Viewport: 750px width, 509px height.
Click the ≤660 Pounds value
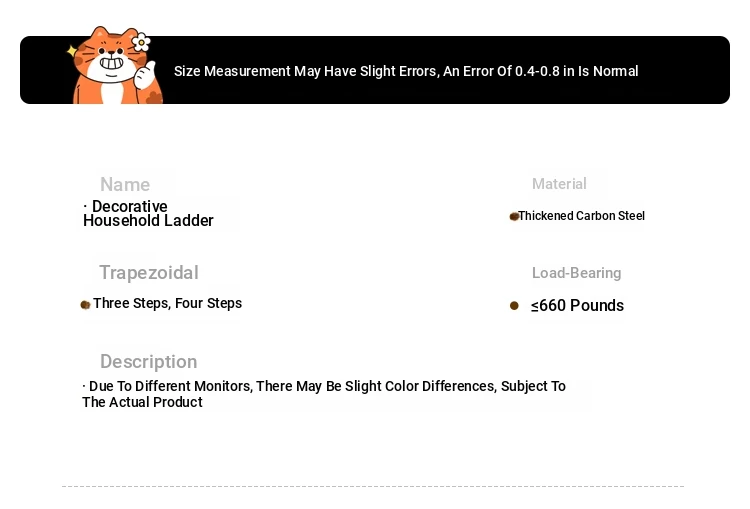pyautogui.click(x=577, y=305)
